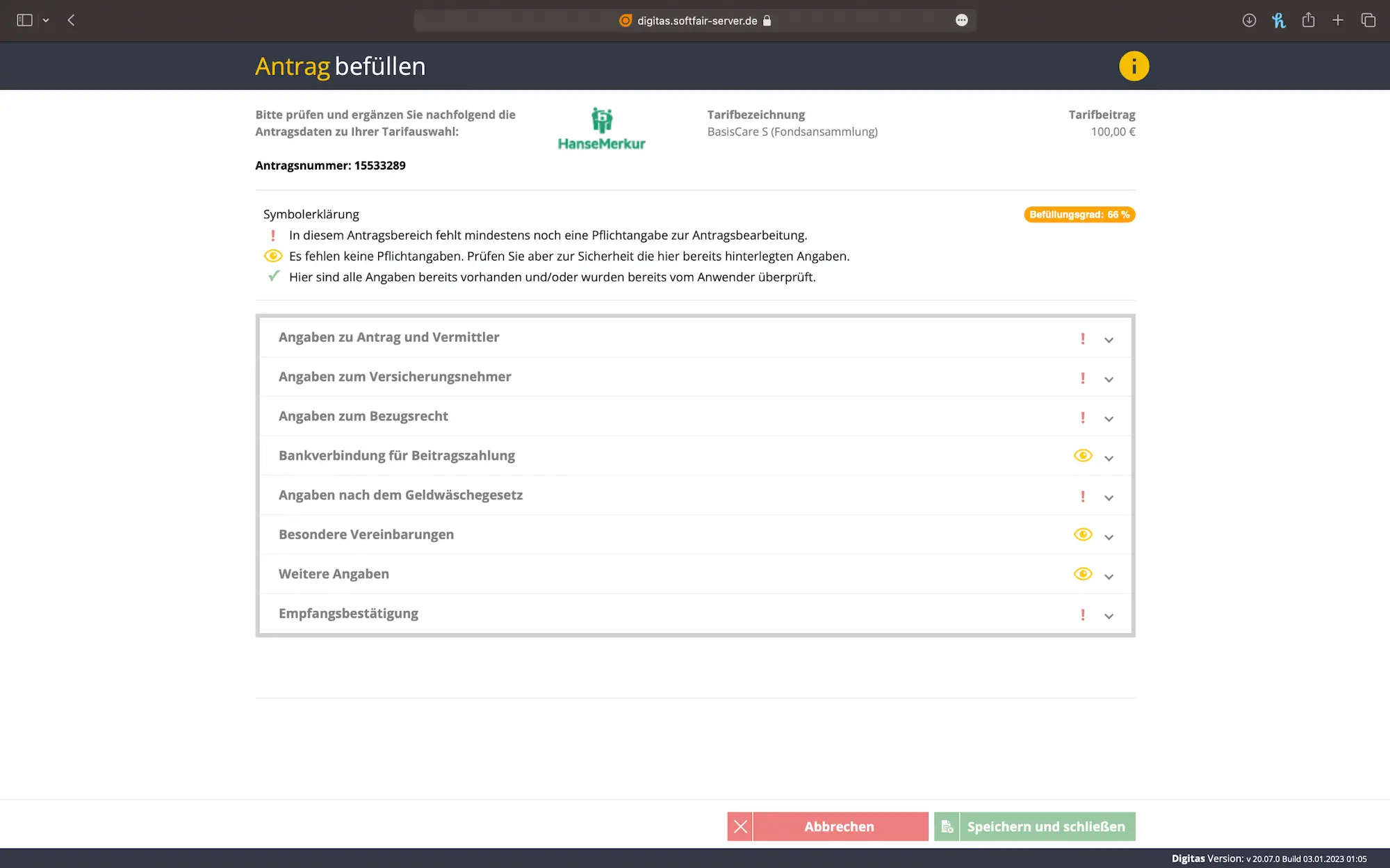Open the browser downloads icon
This screenshot has width=1390, height=868.
[1249, 20]
